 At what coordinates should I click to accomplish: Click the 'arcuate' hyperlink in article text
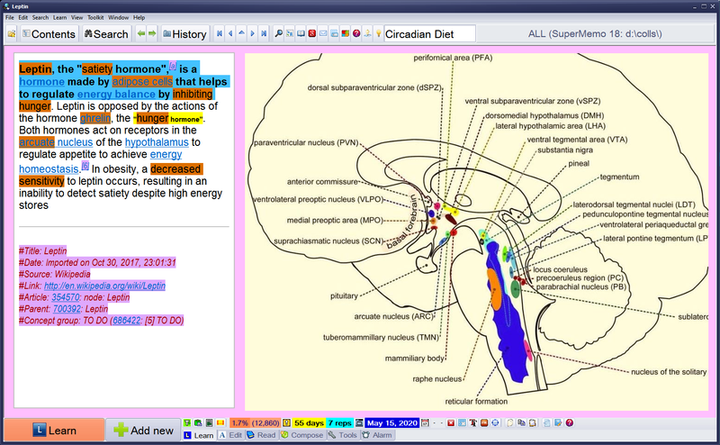point(36,143)
